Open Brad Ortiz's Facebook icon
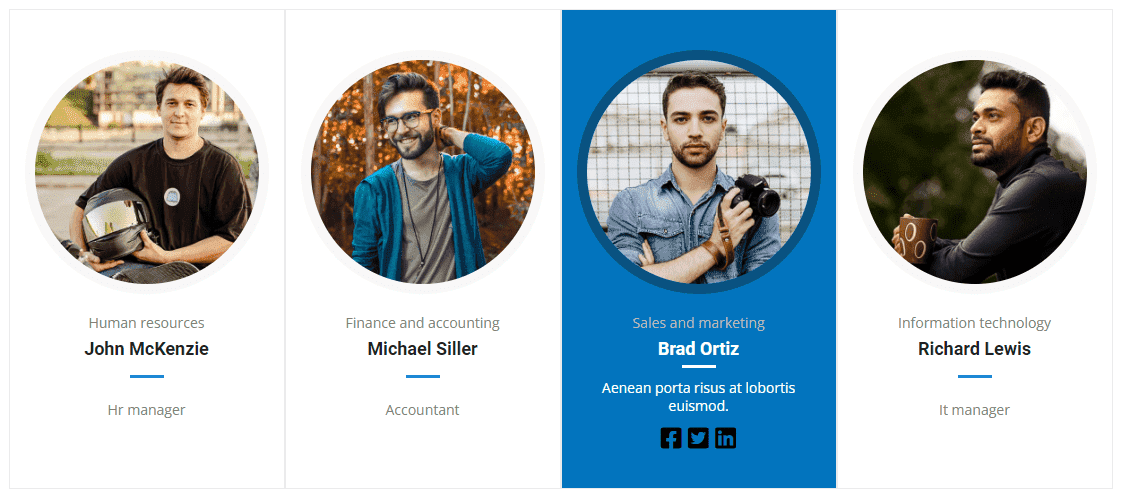 [x=670, y=438]
